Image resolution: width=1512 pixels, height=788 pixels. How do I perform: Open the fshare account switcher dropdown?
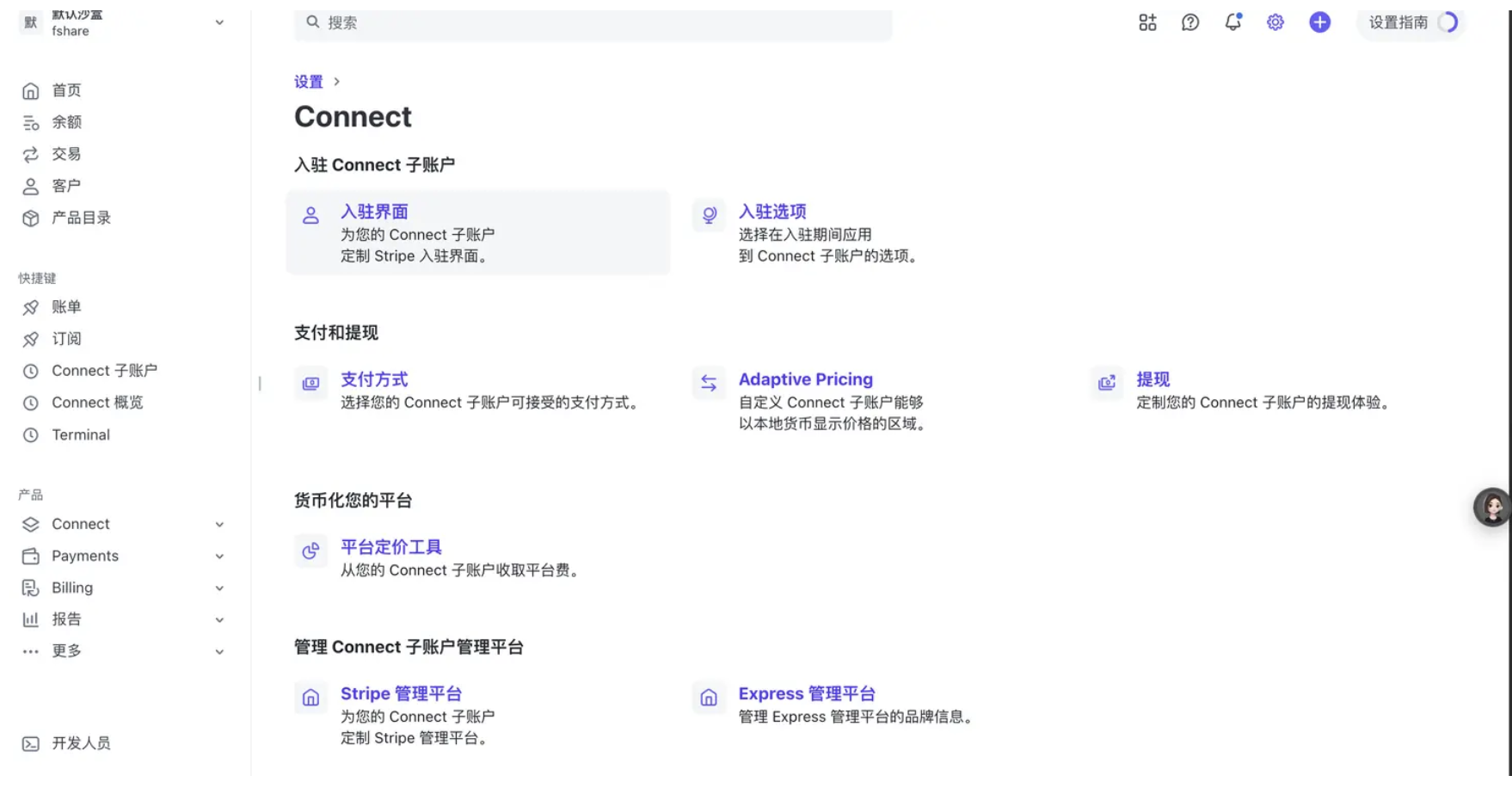(219, 22)
